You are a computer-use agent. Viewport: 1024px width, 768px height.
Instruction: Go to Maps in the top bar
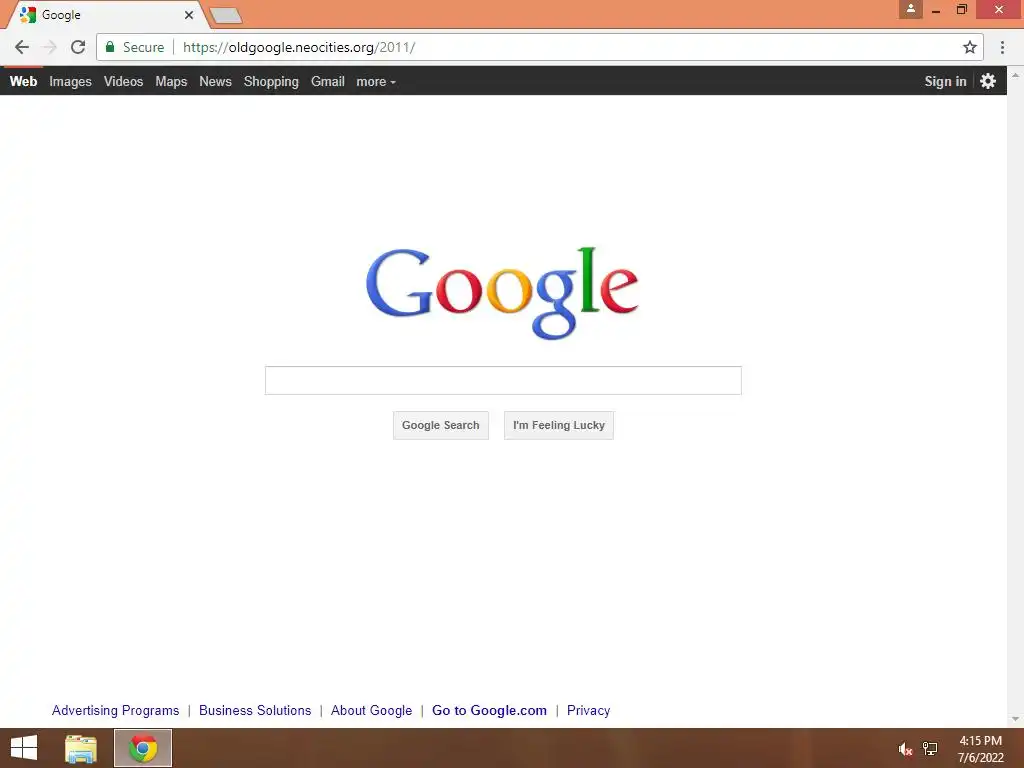click(171, 82)
